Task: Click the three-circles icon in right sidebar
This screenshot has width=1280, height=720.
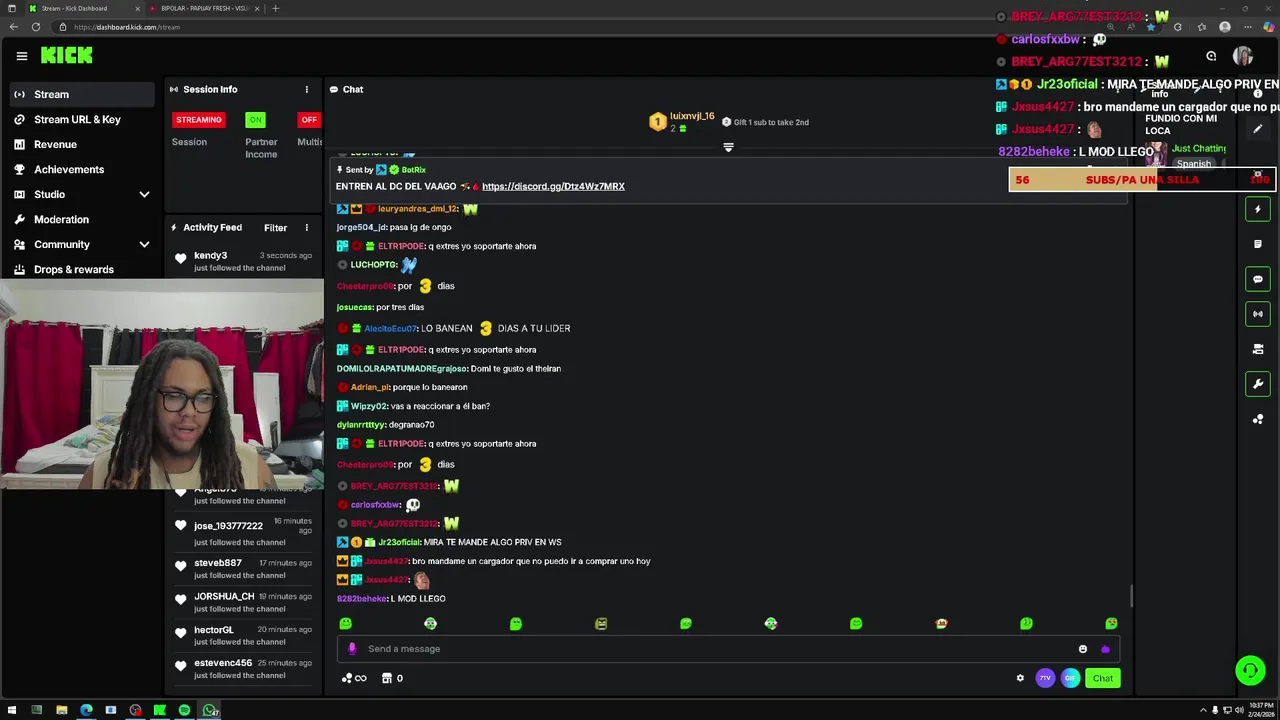Action: click(1258, 419)
